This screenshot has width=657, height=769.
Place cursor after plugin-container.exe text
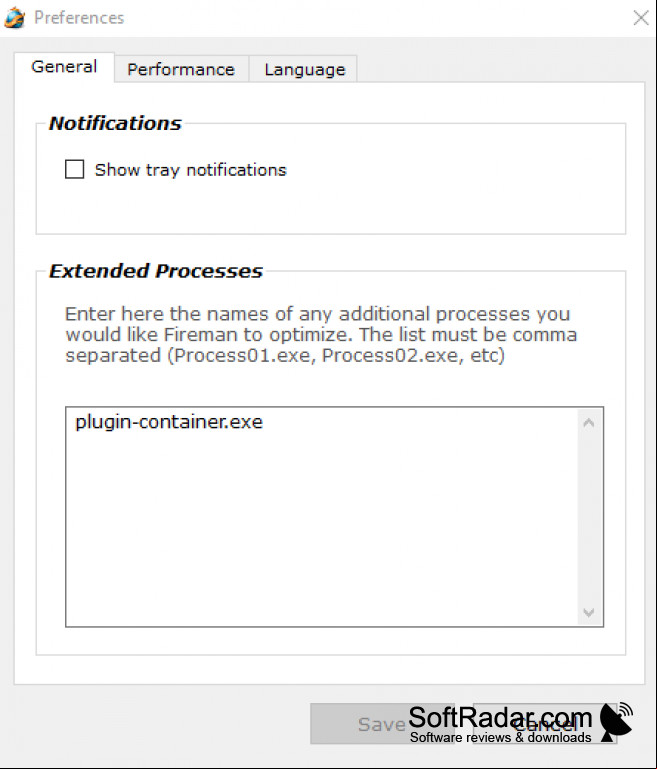tap(264, 422)
